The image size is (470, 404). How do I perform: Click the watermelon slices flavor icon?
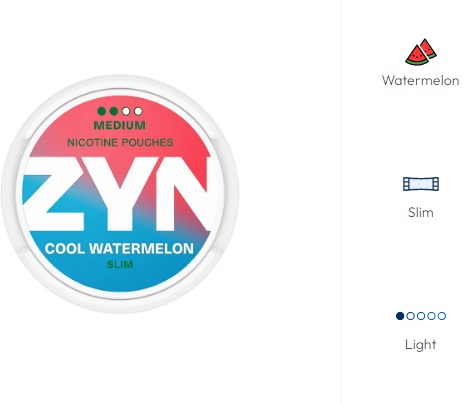[x=421, y=52]
